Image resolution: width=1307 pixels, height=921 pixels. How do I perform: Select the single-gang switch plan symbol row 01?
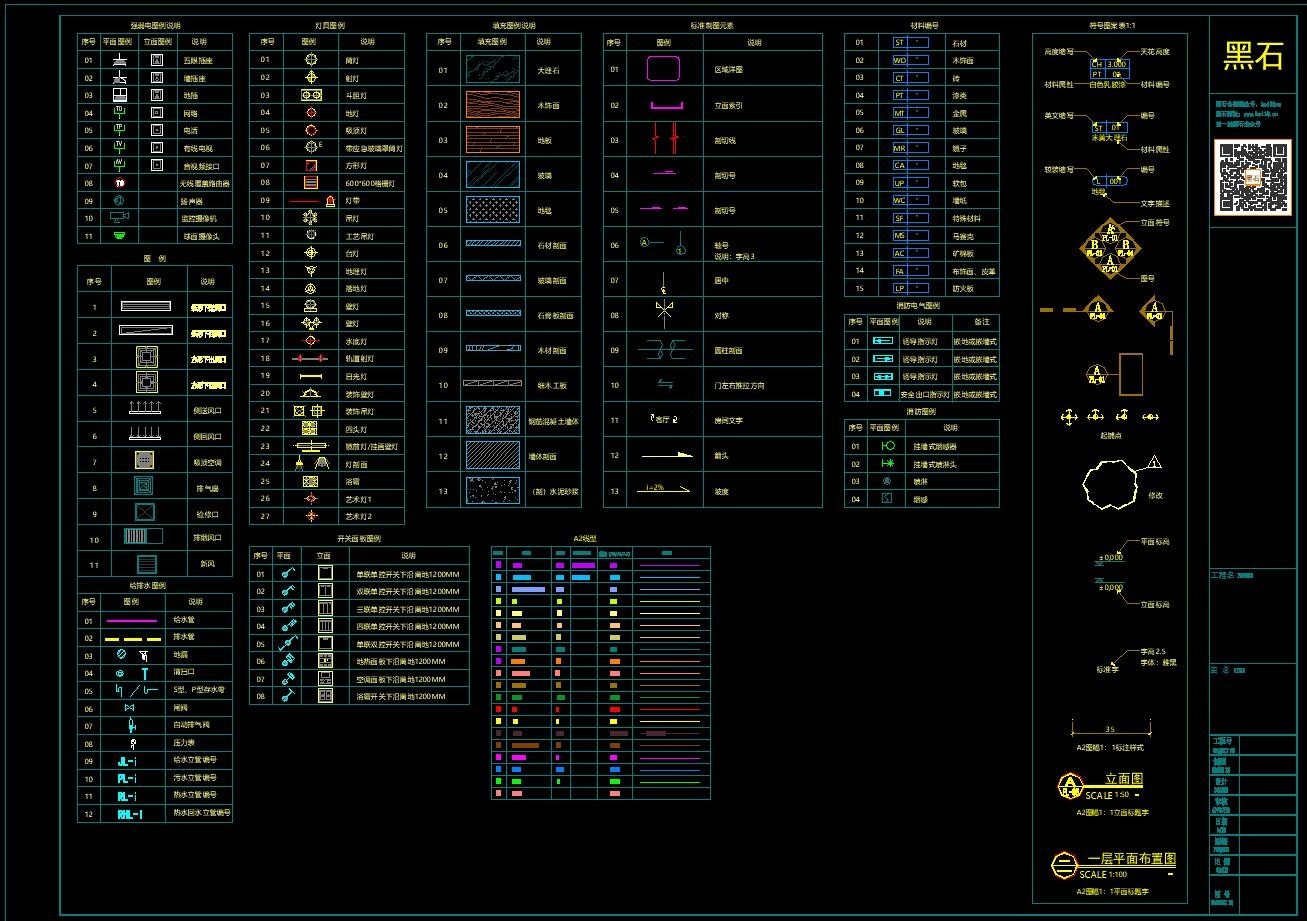[x=286, y=574]
